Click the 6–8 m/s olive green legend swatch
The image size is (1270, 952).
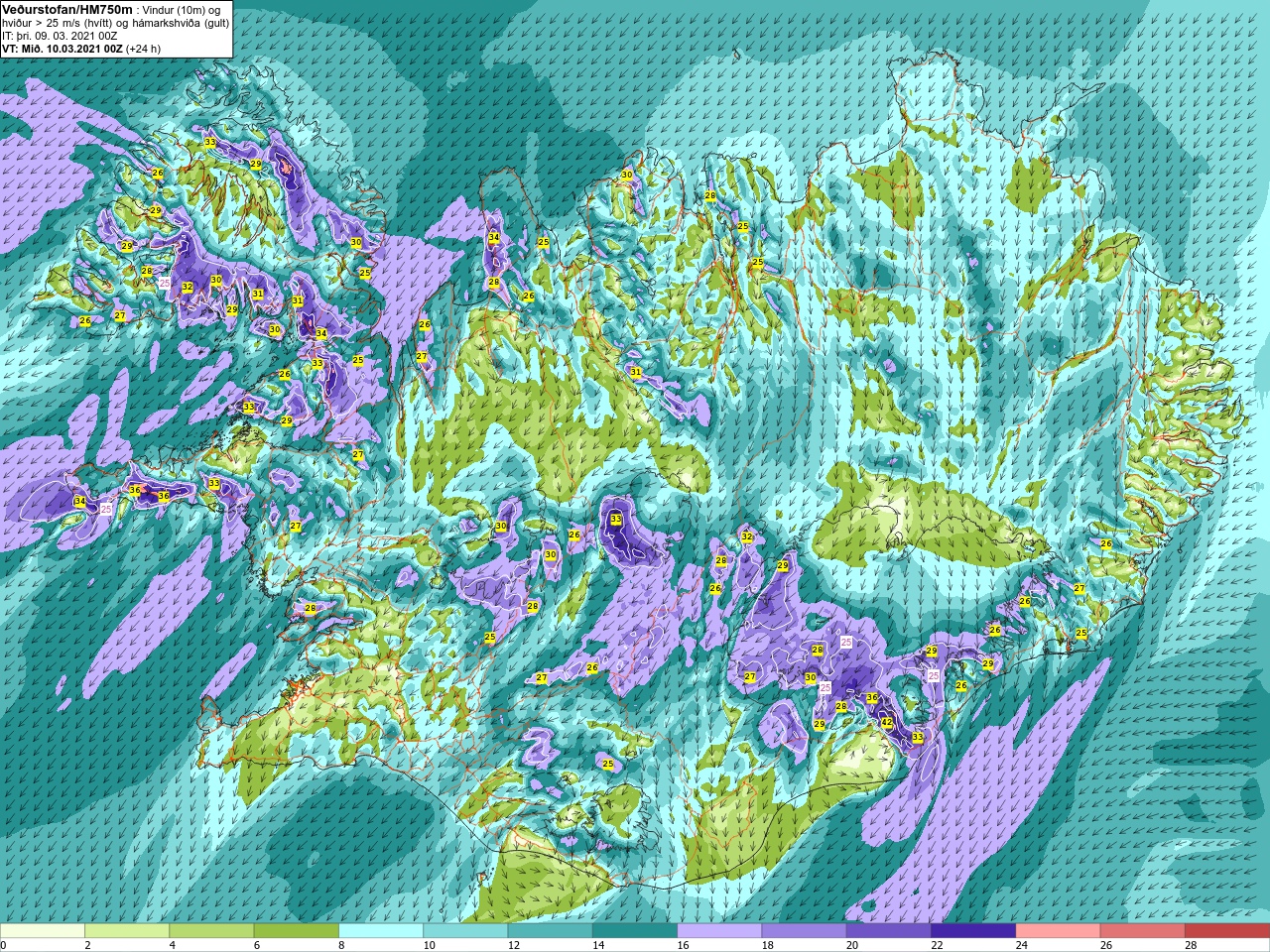coord(297,931)
